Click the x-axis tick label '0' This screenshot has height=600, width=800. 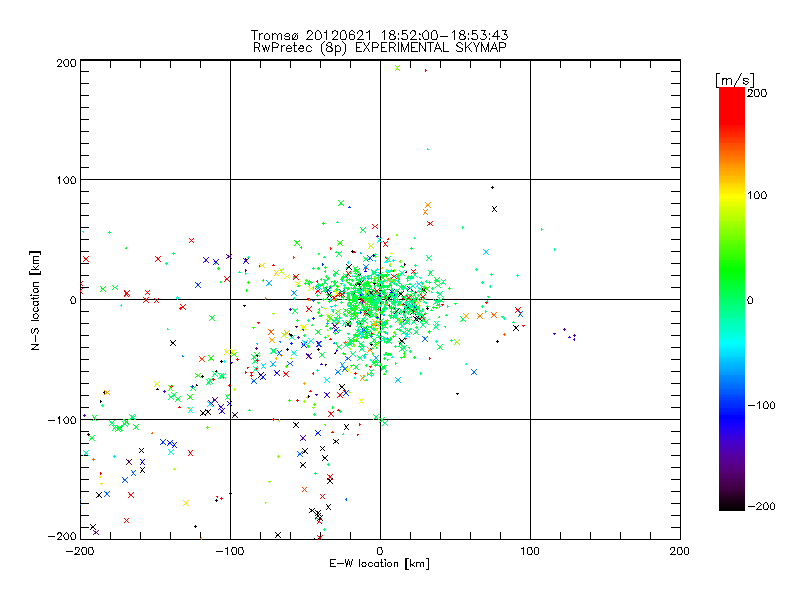tap(380, 551)
